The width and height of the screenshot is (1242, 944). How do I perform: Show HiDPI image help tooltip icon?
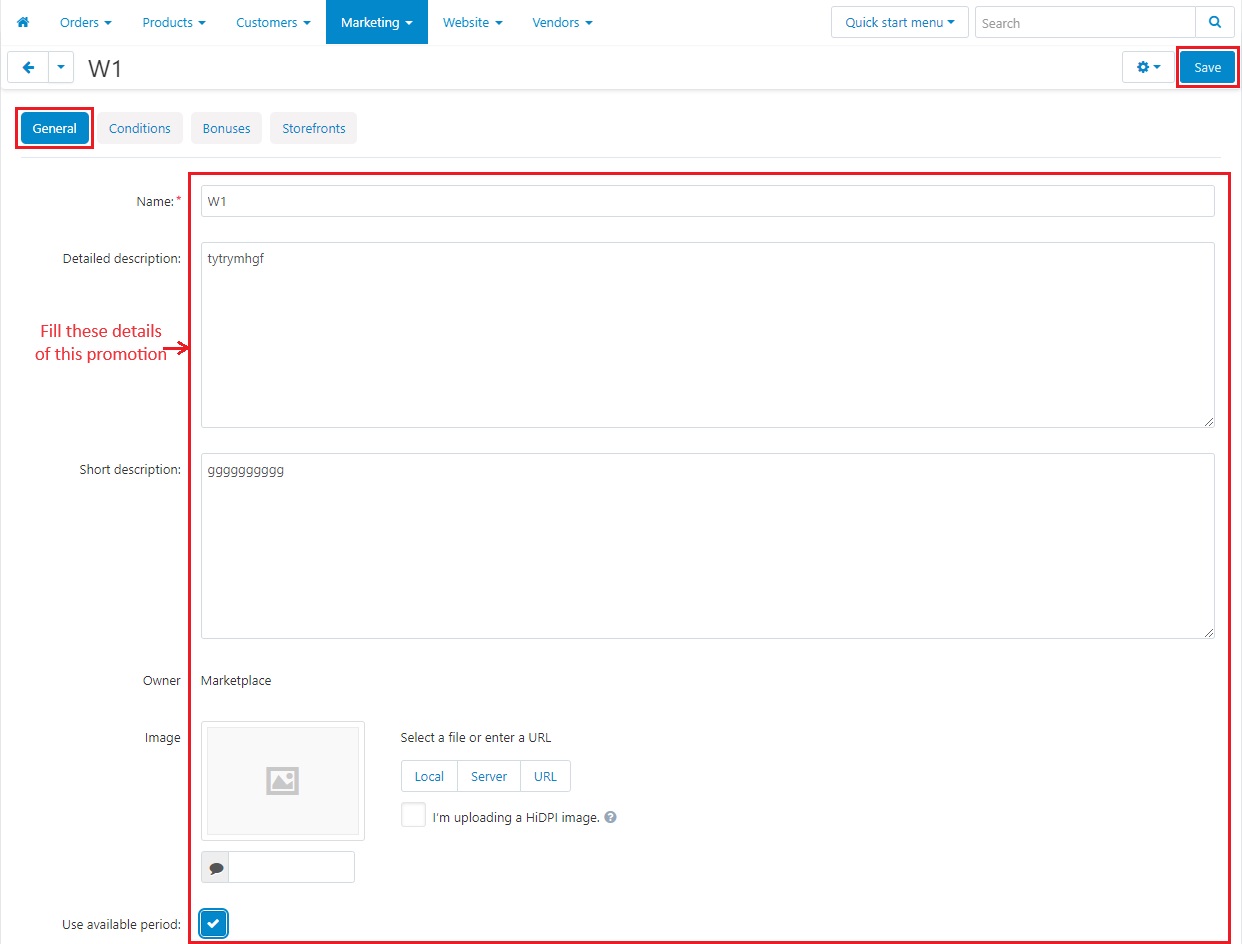coord(610,817)
